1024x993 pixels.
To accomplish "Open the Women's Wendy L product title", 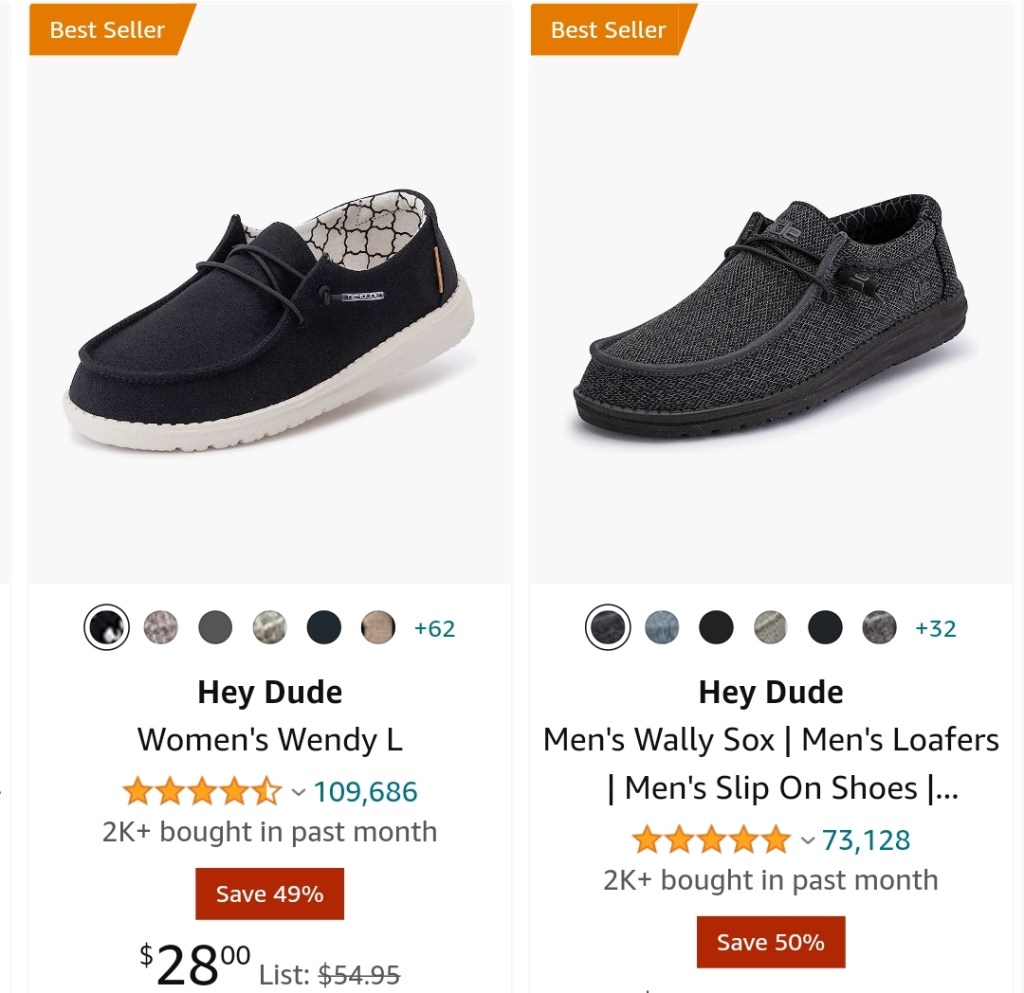I will coord(270,740).
